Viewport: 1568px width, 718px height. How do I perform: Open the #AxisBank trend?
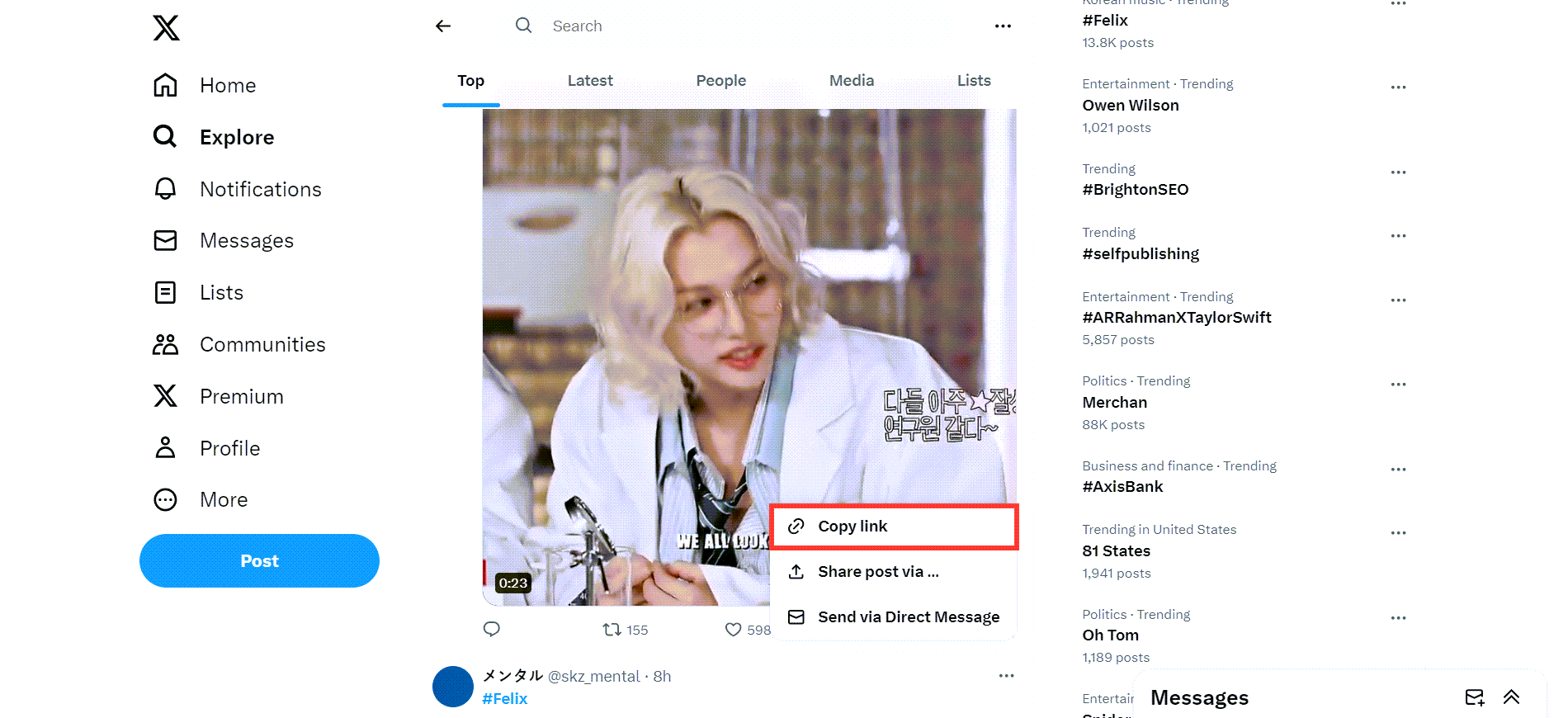point(1122,487)
